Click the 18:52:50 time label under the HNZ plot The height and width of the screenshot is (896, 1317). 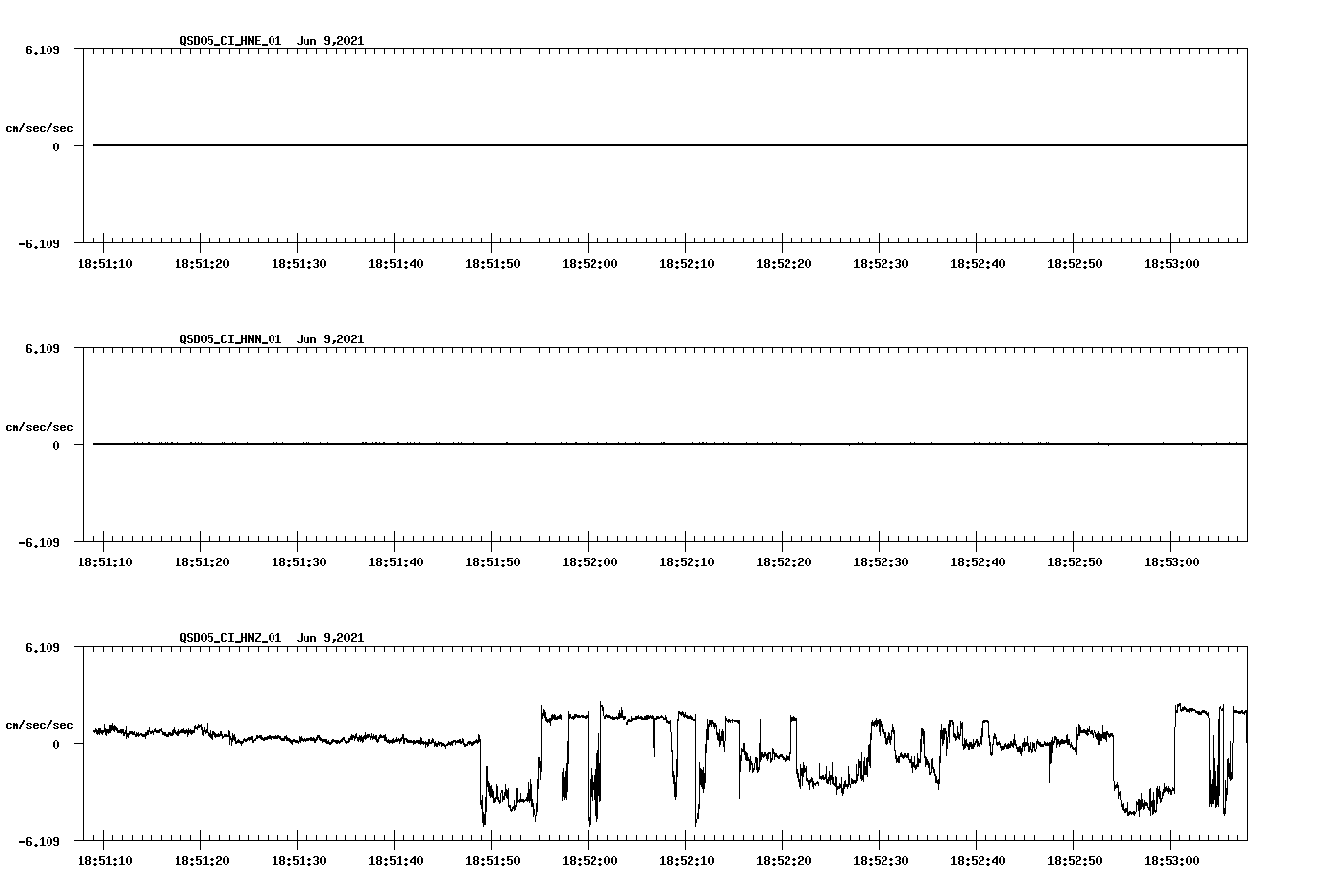(x=1075, y=861)
